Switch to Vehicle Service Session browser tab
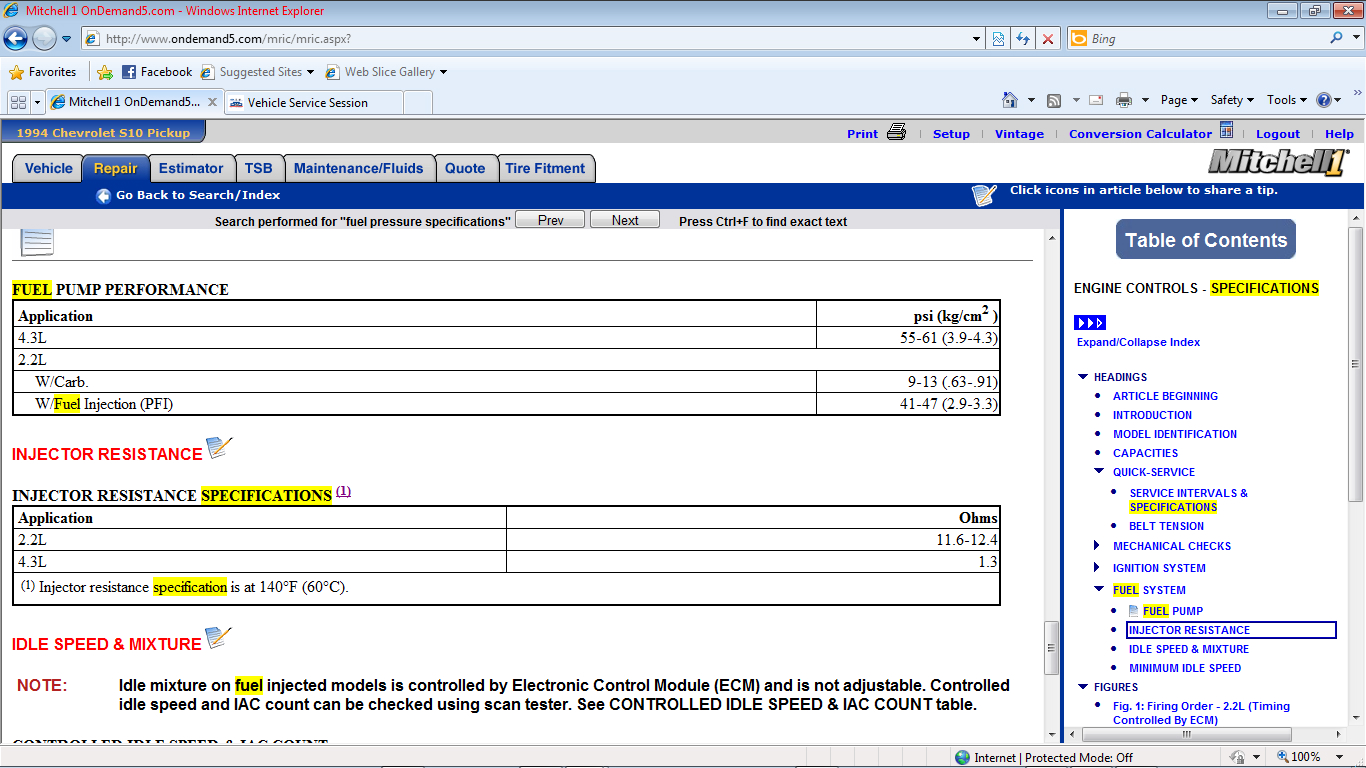Image resolution: width=1366 pixels, height=768 pixels. point(314,102)
